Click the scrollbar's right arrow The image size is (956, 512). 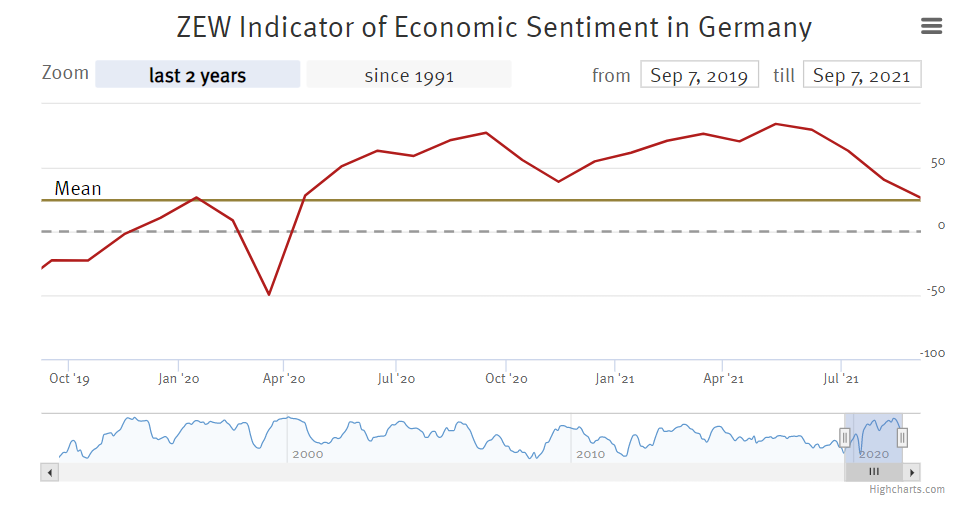click(x=913, y=472)
